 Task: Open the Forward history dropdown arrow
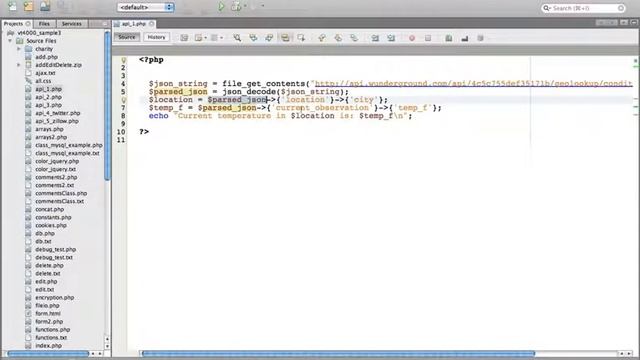(221, 38)
